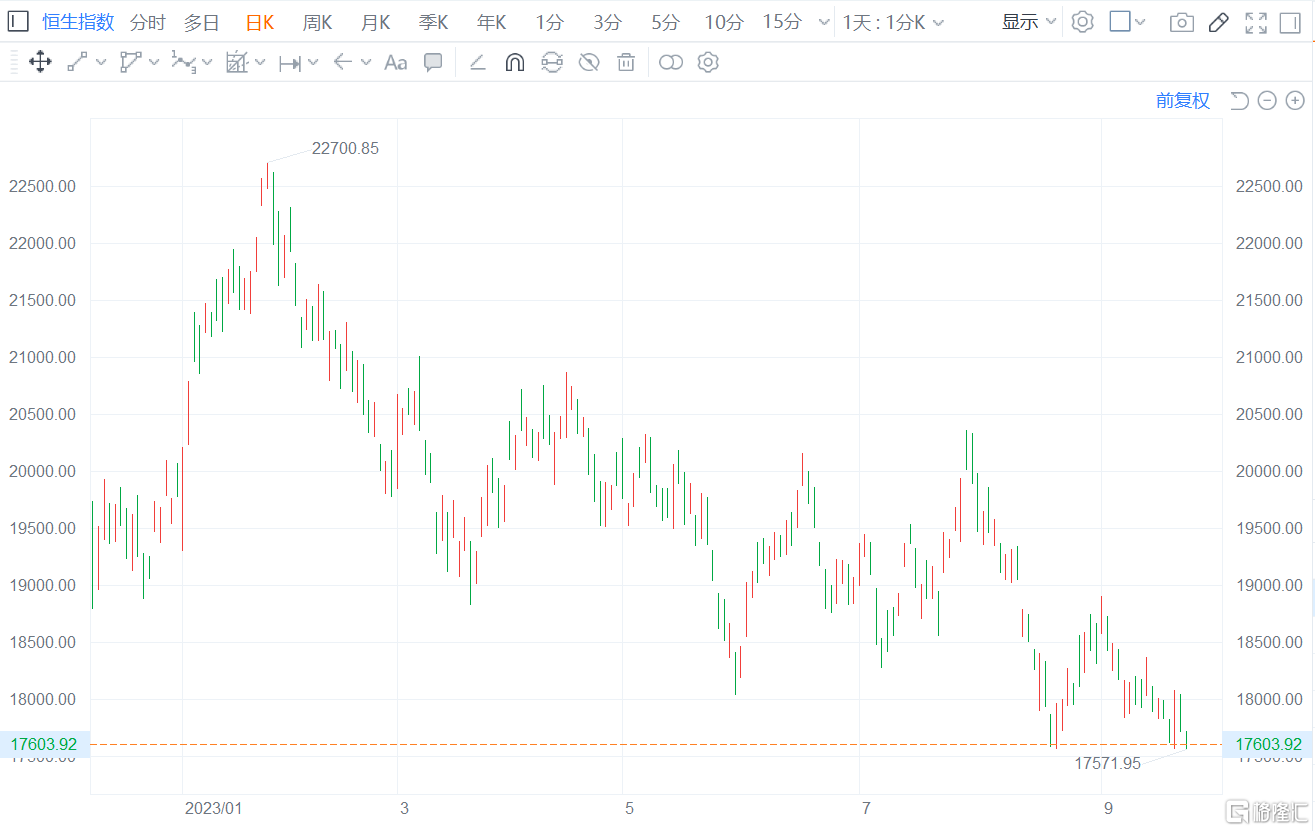
Task: Toggle the pencil drawing toolbar
Action: pyautogui.click(x=1218, y=22)
